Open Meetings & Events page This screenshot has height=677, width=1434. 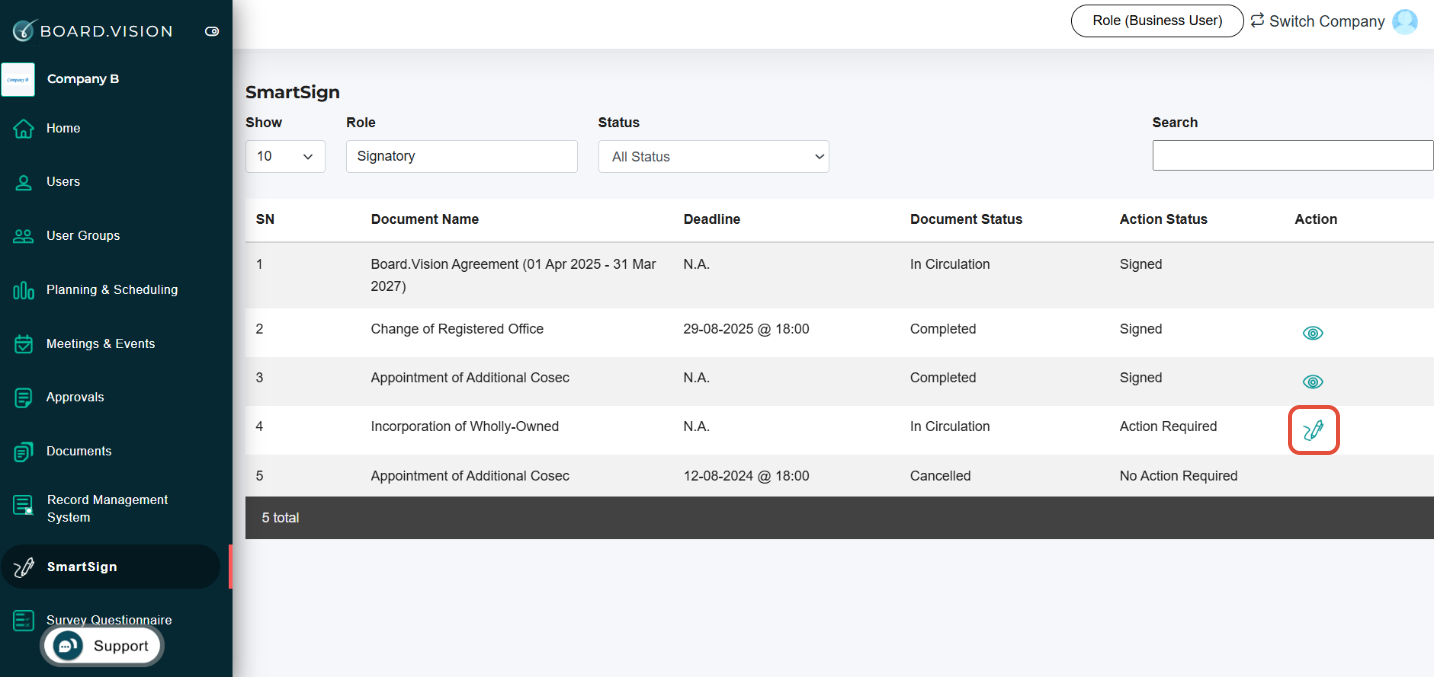coord(100,344)
